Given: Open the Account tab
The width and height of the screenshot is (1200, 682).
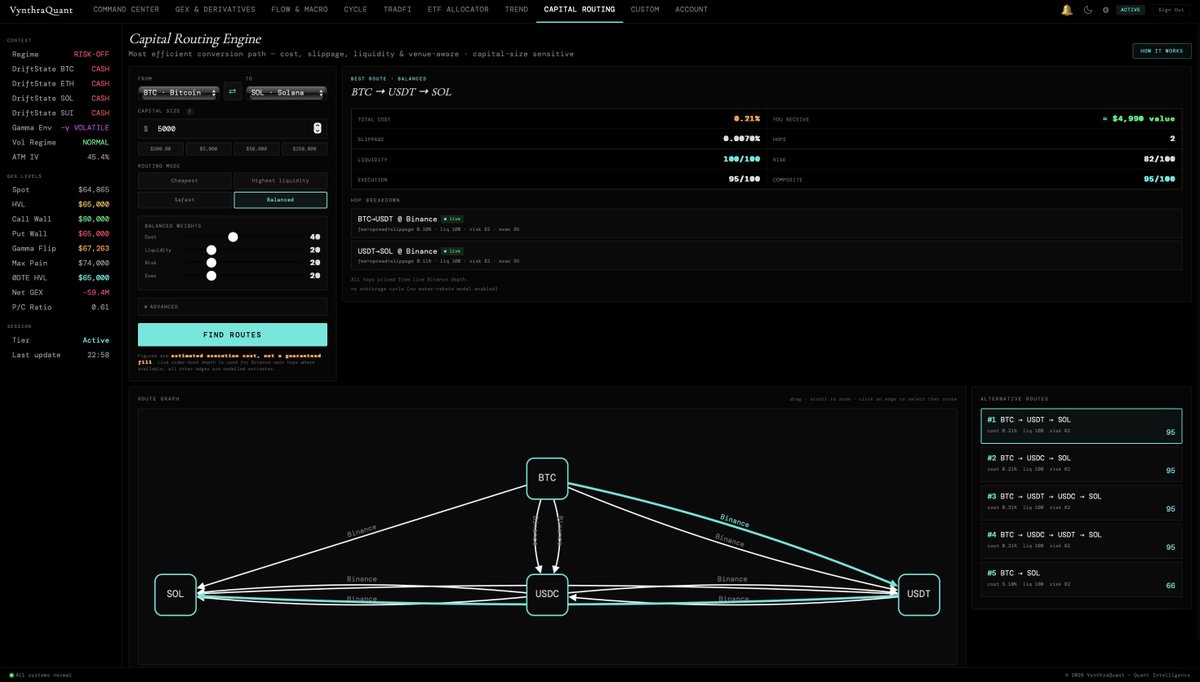Looking at the screenshot, I should tap(691, 9).
